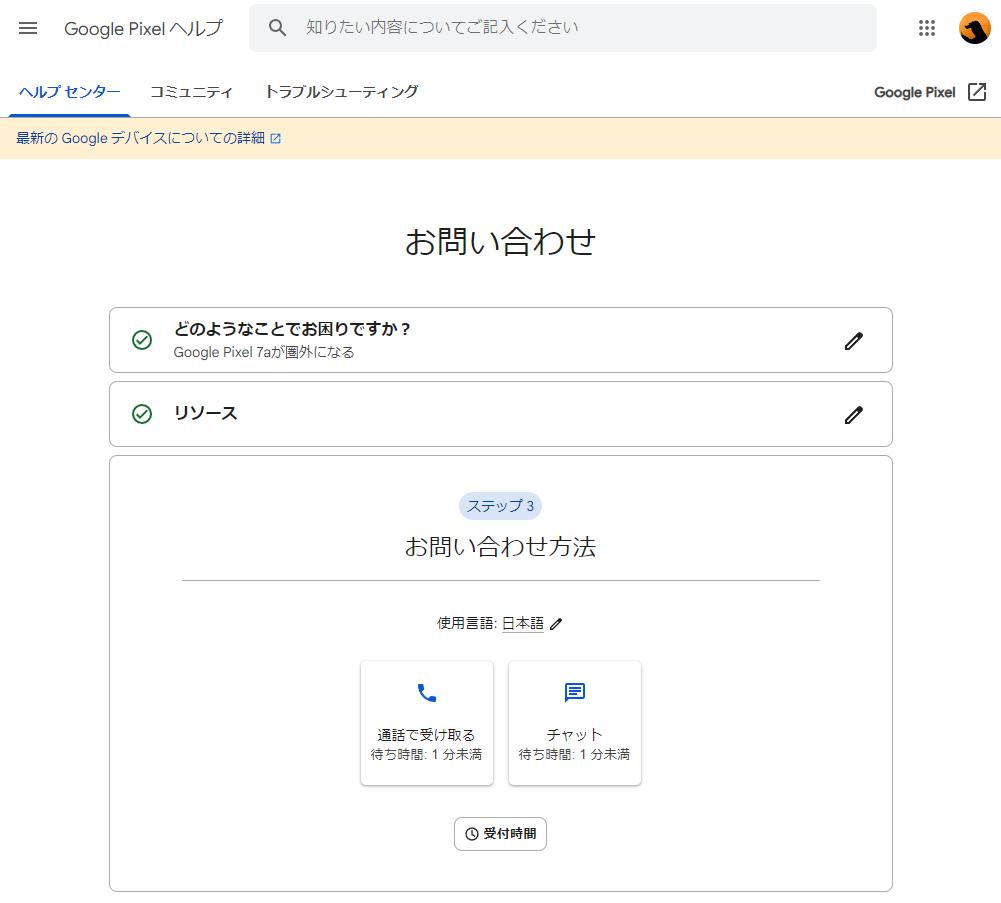This screenshot has height=903, width=1001.
Task: Edit the problem description with the pencil icon
Action: coord(853,341)
